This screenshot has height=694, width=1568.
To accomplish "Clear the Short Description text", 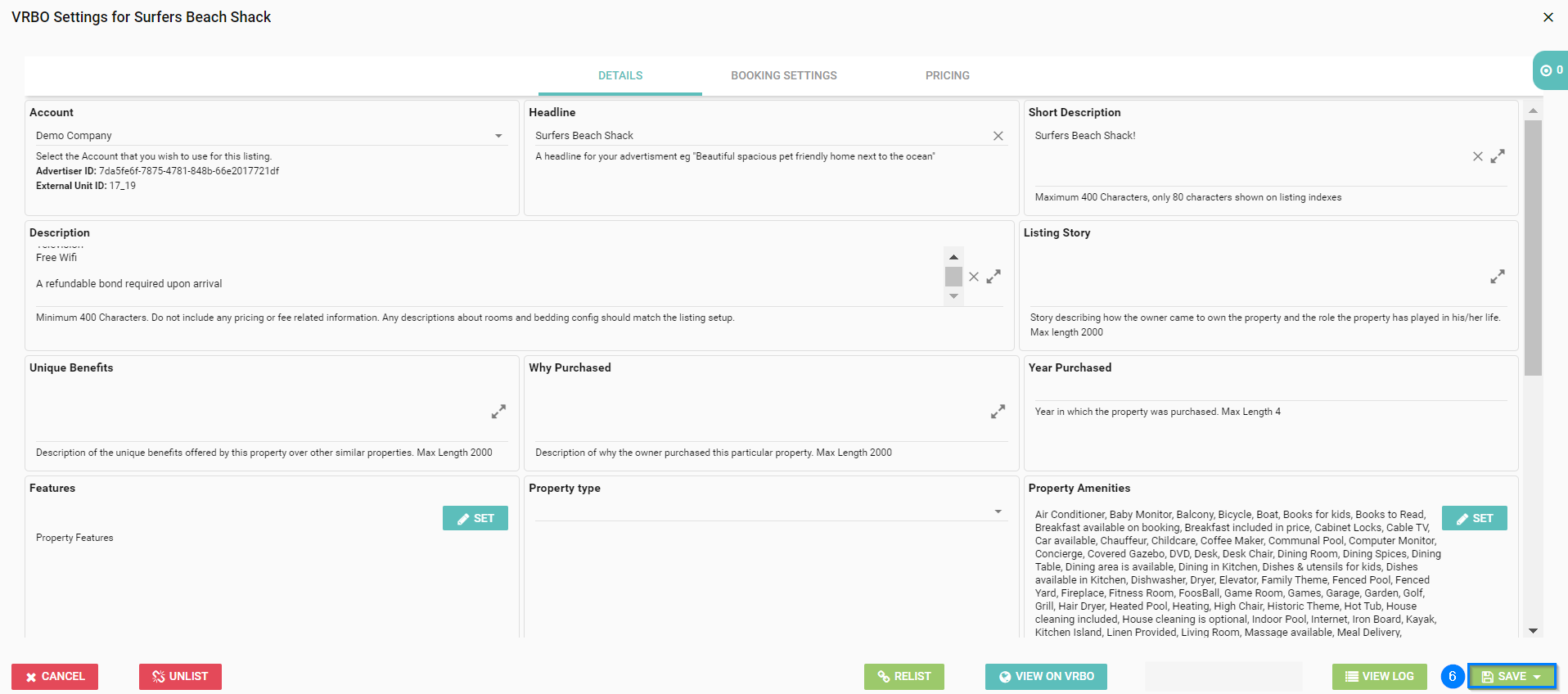I will (x=1477, y=156).
